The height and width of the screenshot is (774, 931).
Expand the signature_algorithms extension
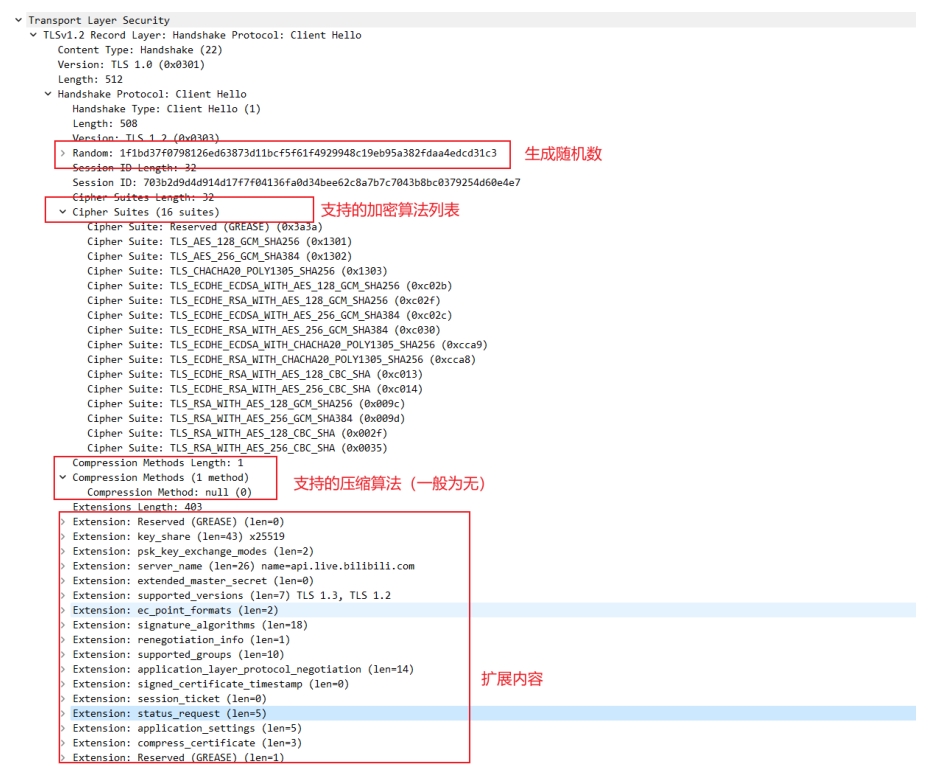point(63,625)
